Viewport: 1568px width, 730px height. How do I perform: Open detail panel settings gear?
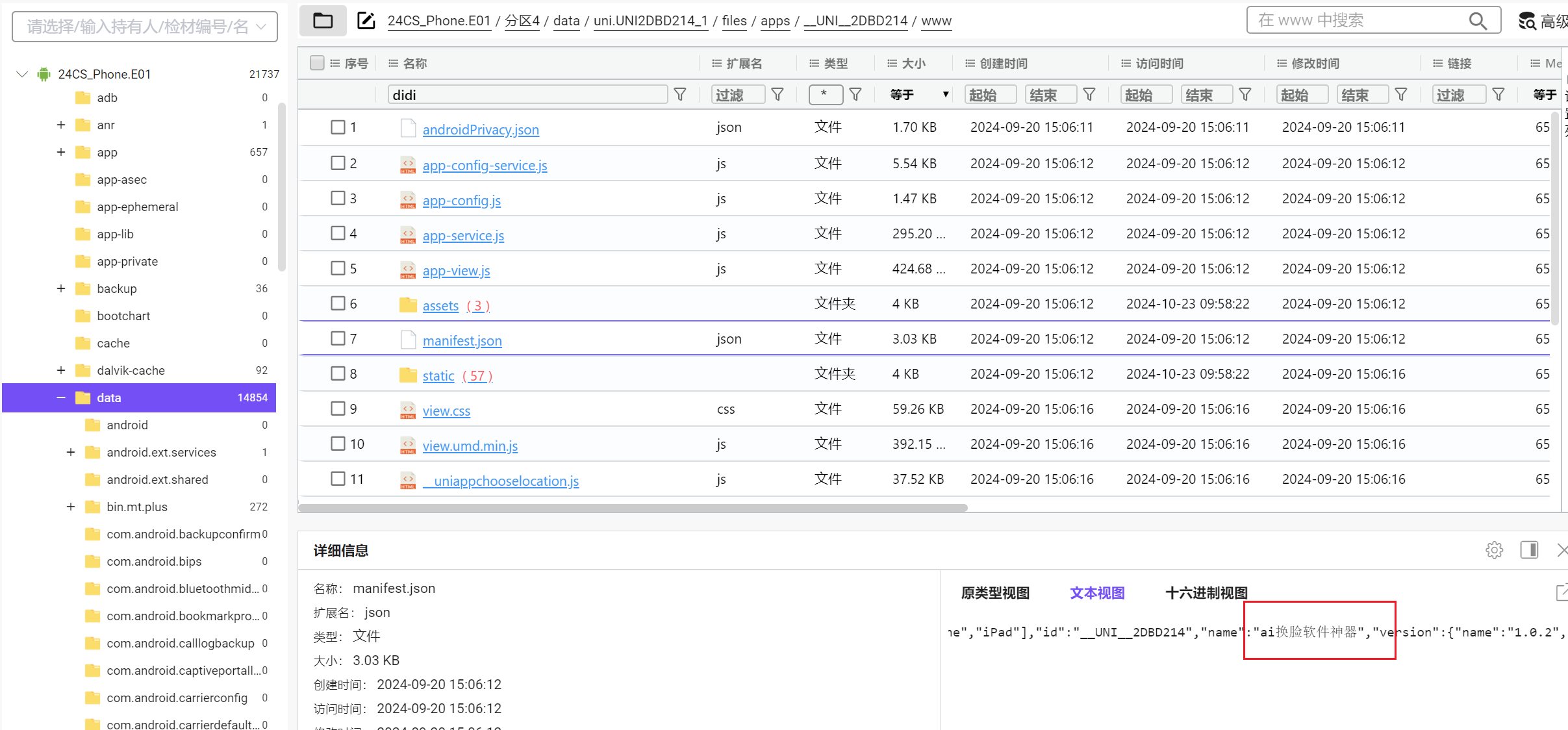click(x=1494, y=550)
